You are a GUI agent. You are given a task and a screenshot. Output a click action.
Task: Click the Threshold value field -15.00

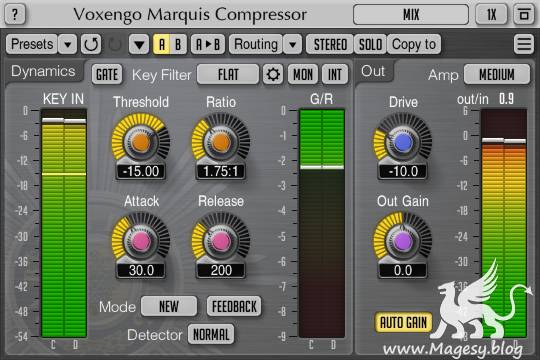141,171
